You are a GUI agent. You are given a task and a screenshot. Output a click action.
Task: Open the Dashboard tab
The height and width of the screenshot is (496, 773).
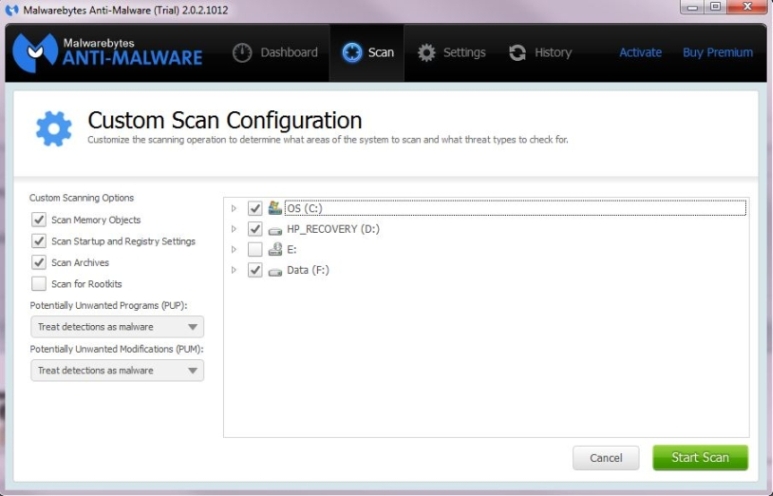click(275, 53)
